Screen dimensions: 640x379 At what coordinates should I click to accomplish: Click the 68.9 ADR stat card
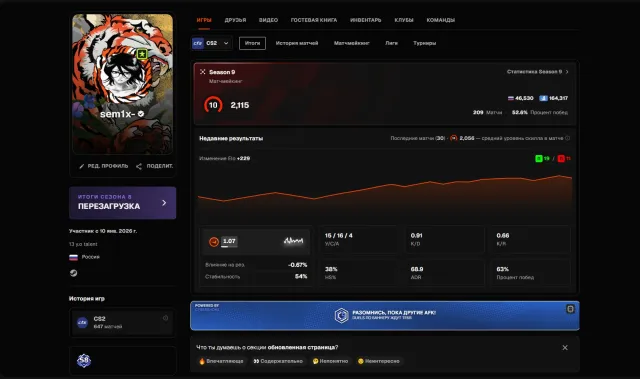444,273
